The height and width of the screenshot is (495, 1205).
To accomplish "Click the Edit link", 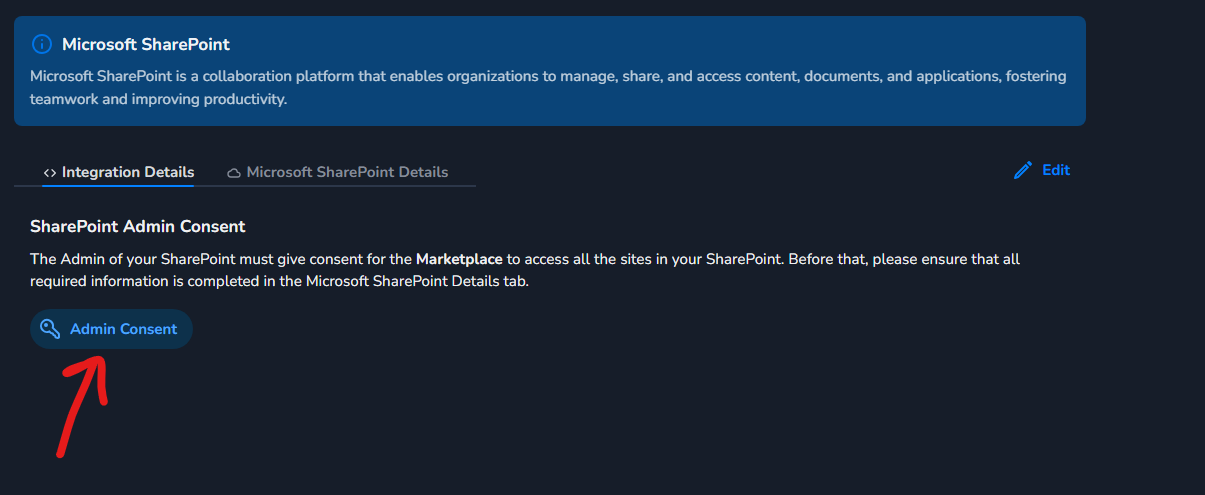I will click(x=1055, y=170).
